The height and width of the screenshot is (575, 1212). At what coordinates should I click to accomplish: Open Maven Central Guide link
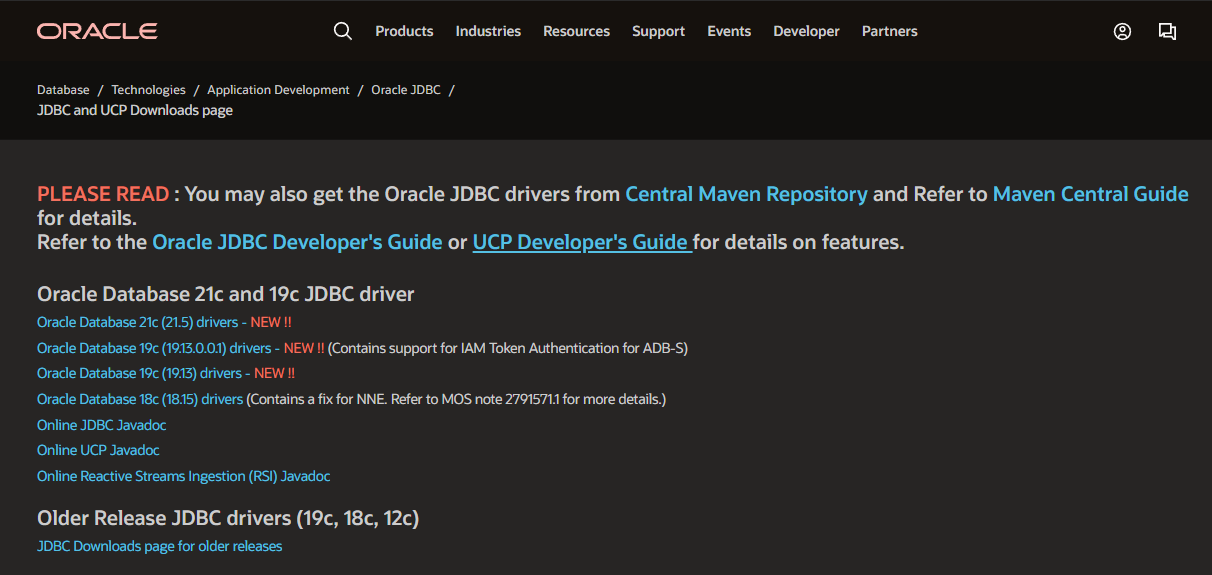(1091, 194)
